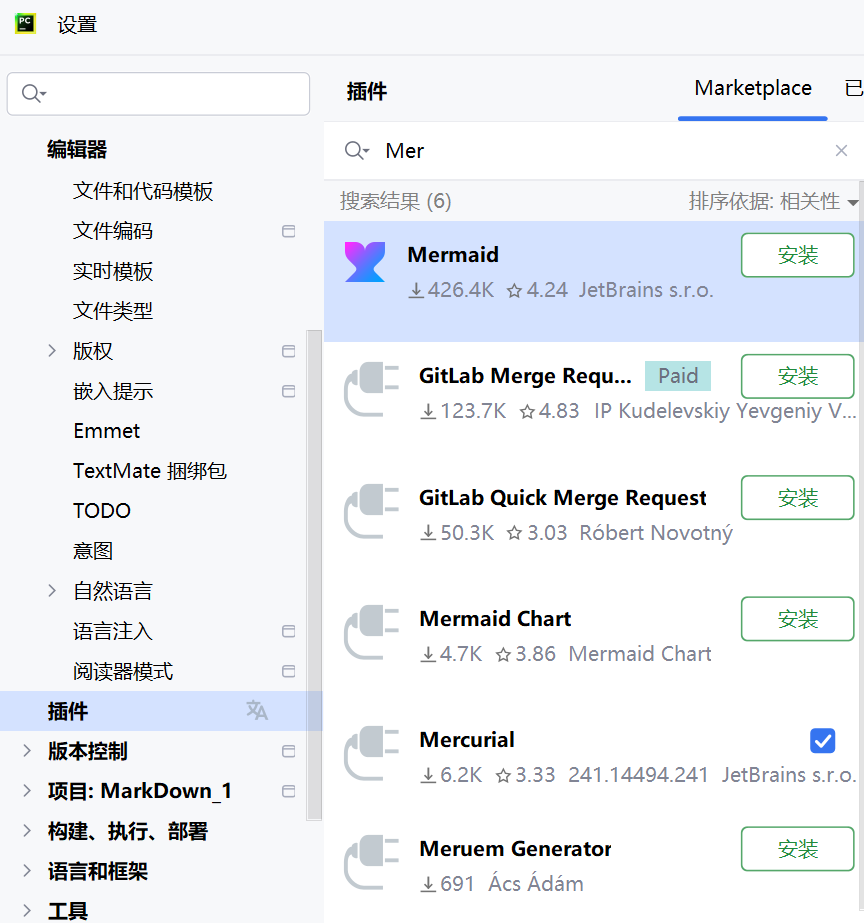The width and height of the screenshot is (864, 923).
Task: Select TODO settings item
Action: click(102, 511)
